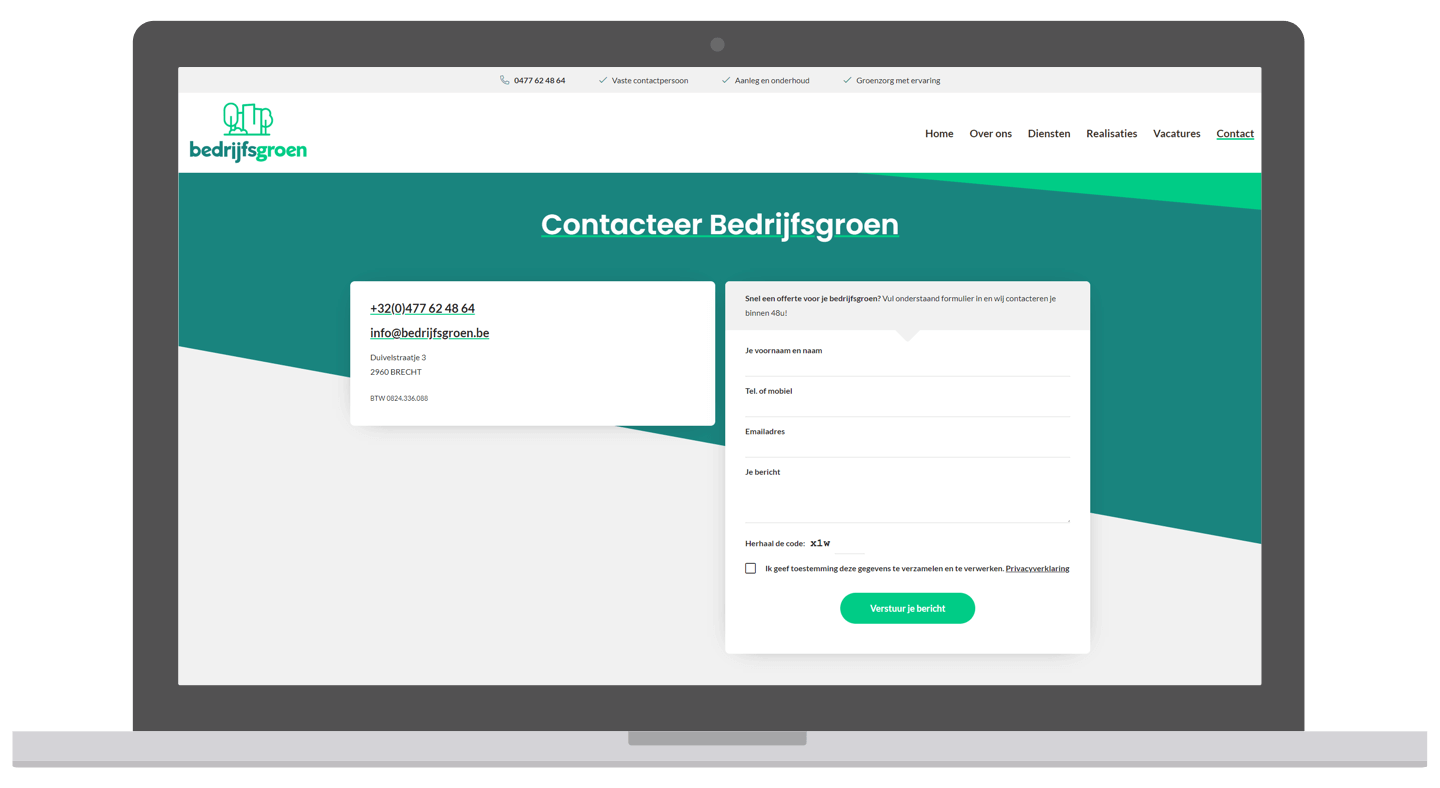Click the Emailadres input field
The height and width of the screenshot is (788, 1440).
click(907, 447)
